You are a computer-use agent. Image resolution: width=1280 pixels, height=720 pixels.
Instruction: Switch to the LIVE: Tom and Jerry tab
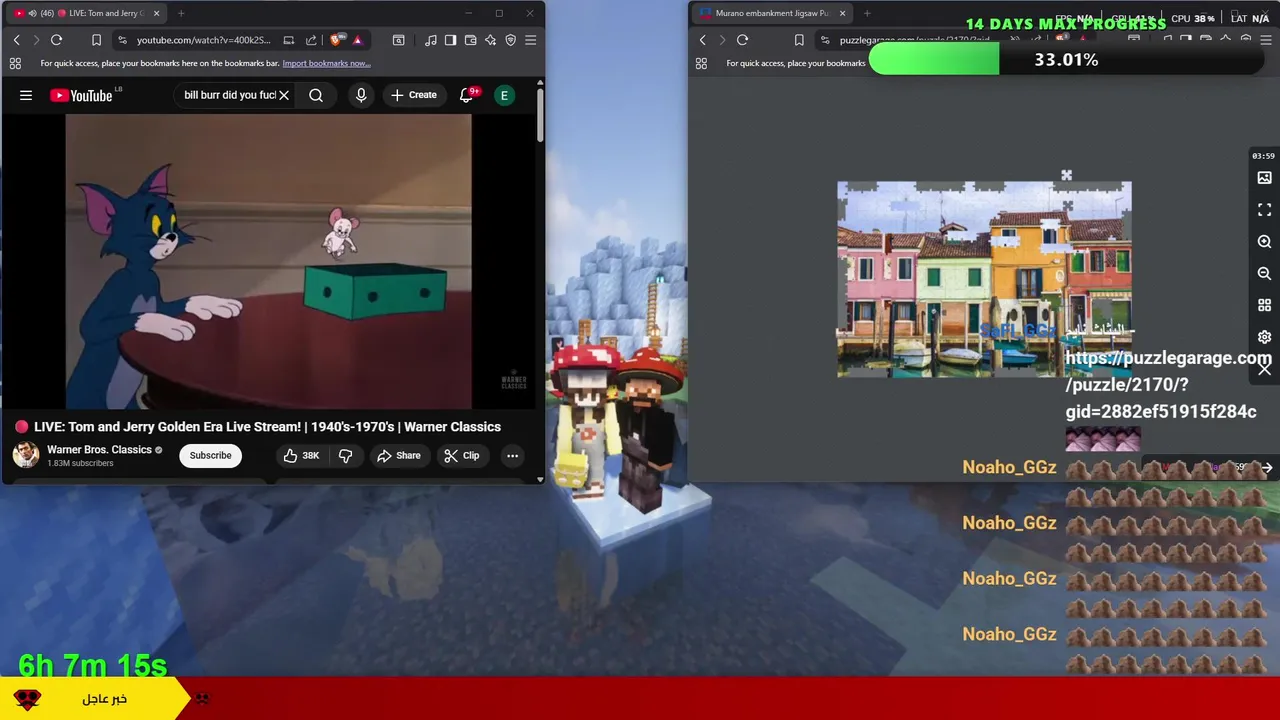pos(85,13)
